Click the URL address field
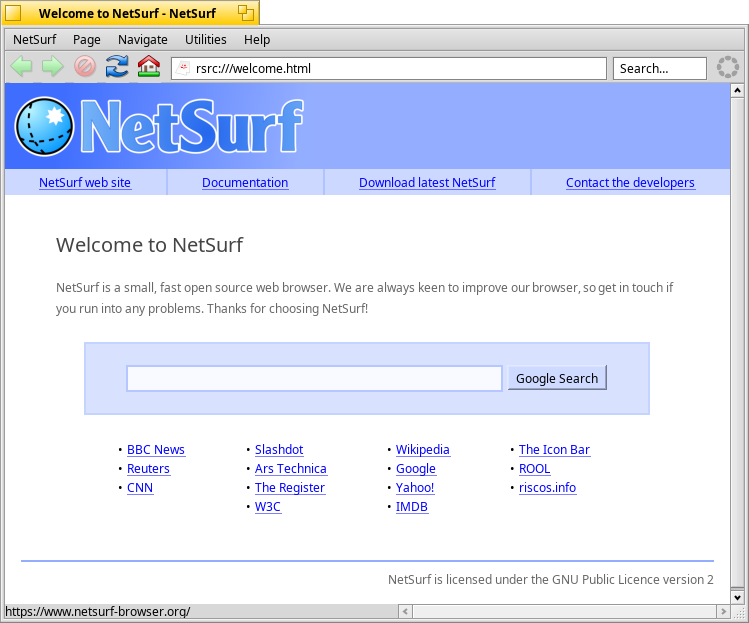This screenshot has height=623, width=749. pyautogui.click(x=389, y=68)
